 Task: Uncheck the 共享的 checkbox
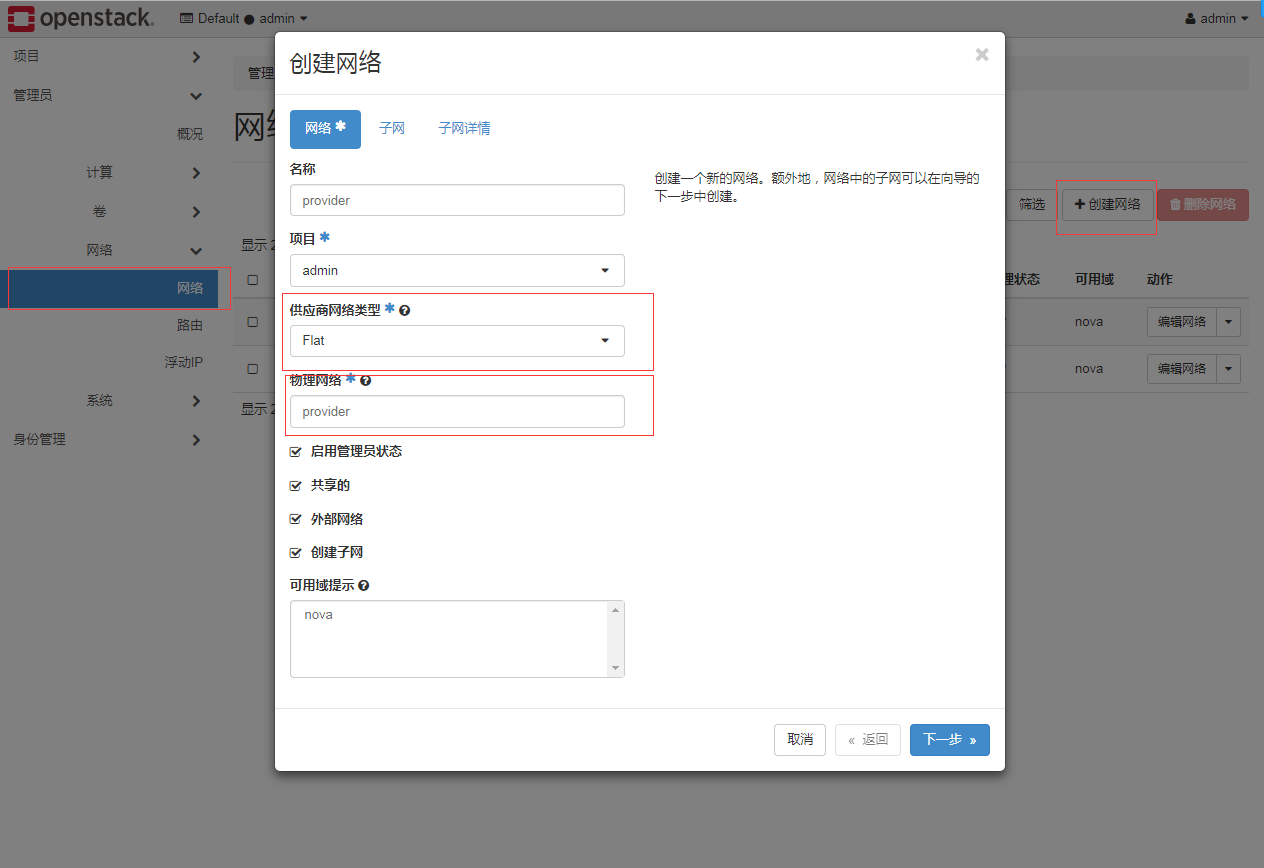point(295,485)
